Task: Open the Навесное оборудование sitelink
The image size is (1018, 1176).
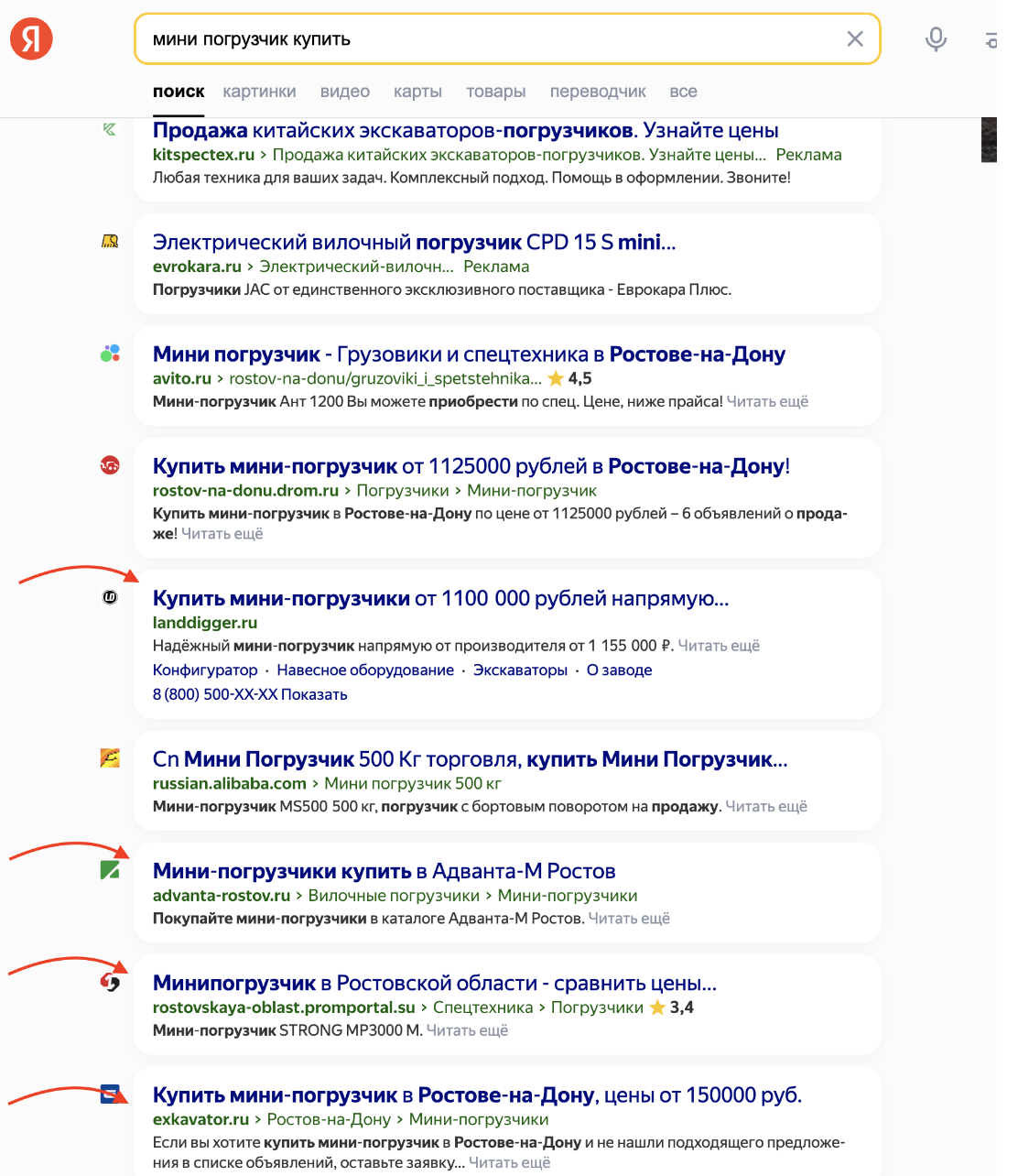Action: 365,670
